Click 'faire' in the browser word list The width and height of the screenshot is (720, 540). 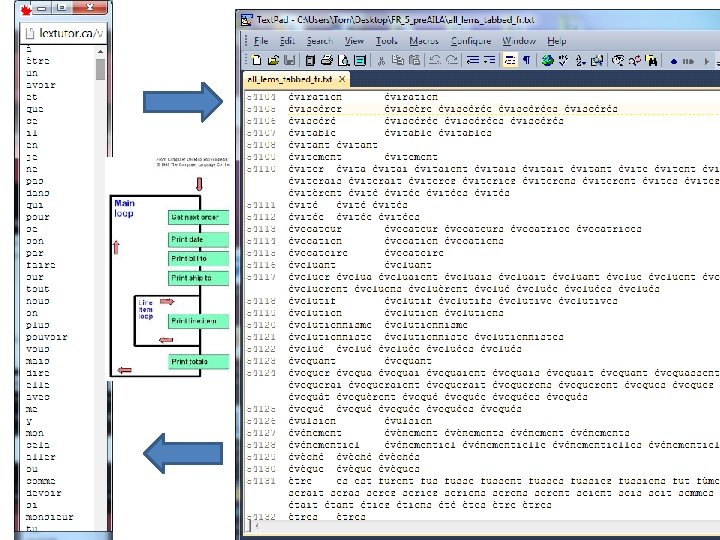click(x=41, y=265)
